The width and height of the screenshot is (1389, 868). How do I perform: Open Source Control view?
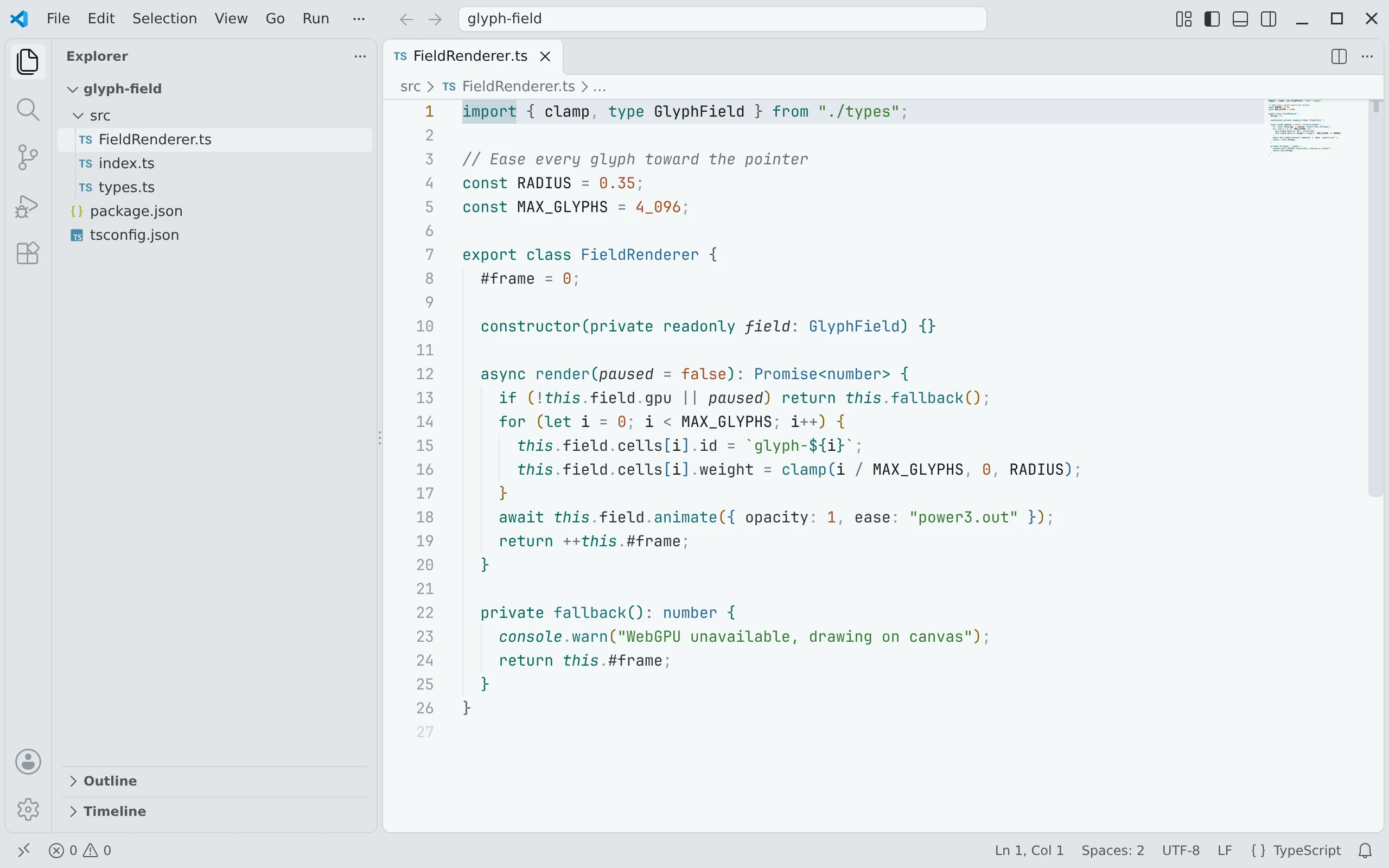(28, 157)
